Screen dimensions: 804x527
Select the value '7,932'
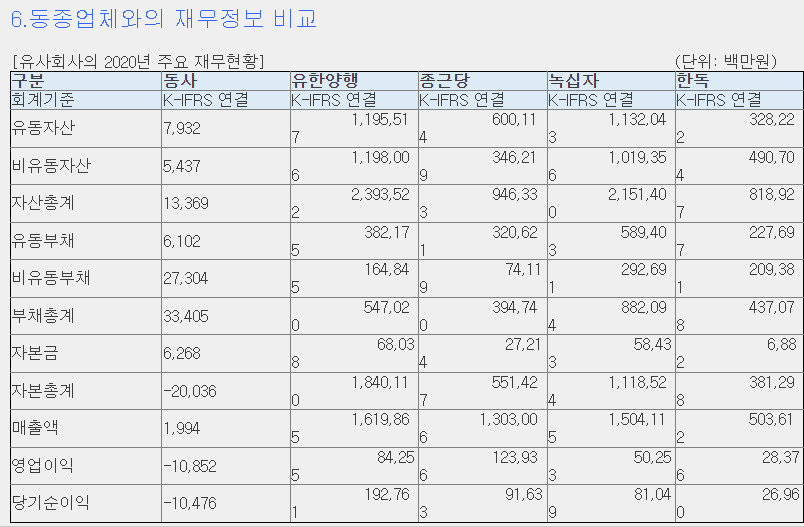pyautogui.click(x=182, y=128)
